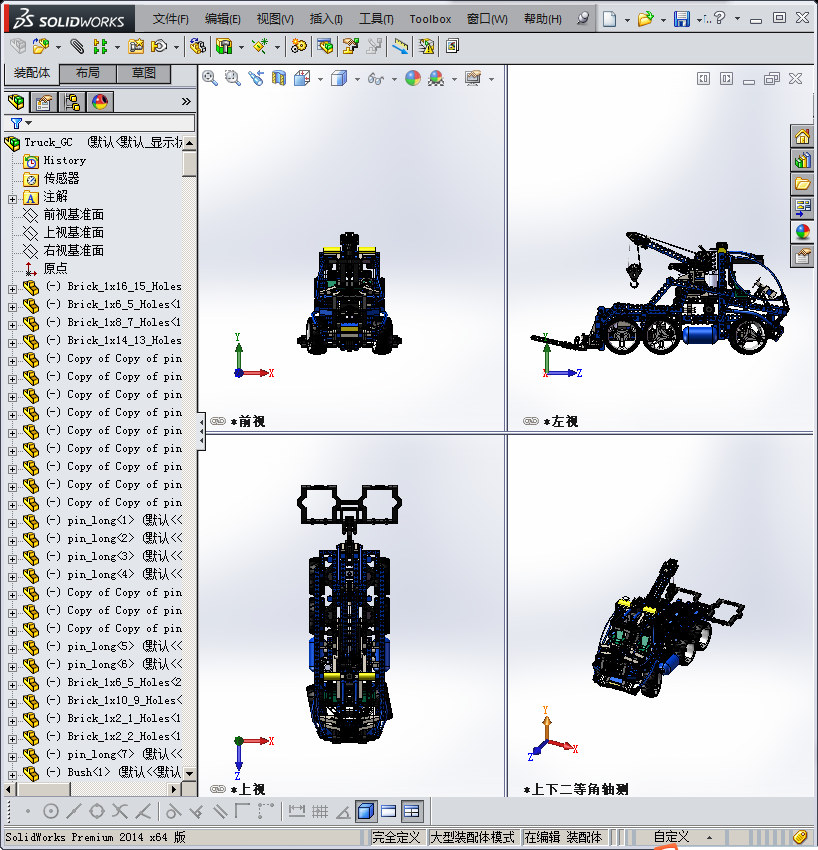Click the Apply Scene icon

pos(436,79)
